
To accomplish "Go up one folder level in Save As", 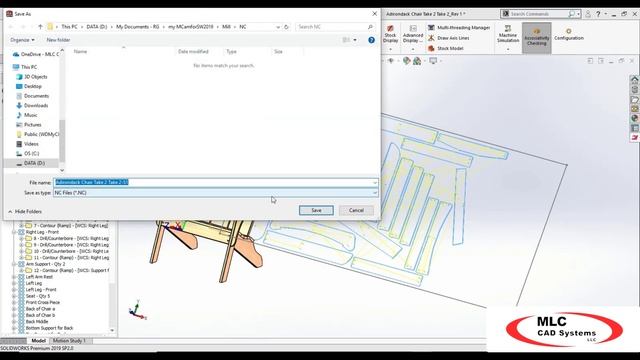I will pyautogui.click(x=40, y=27).
